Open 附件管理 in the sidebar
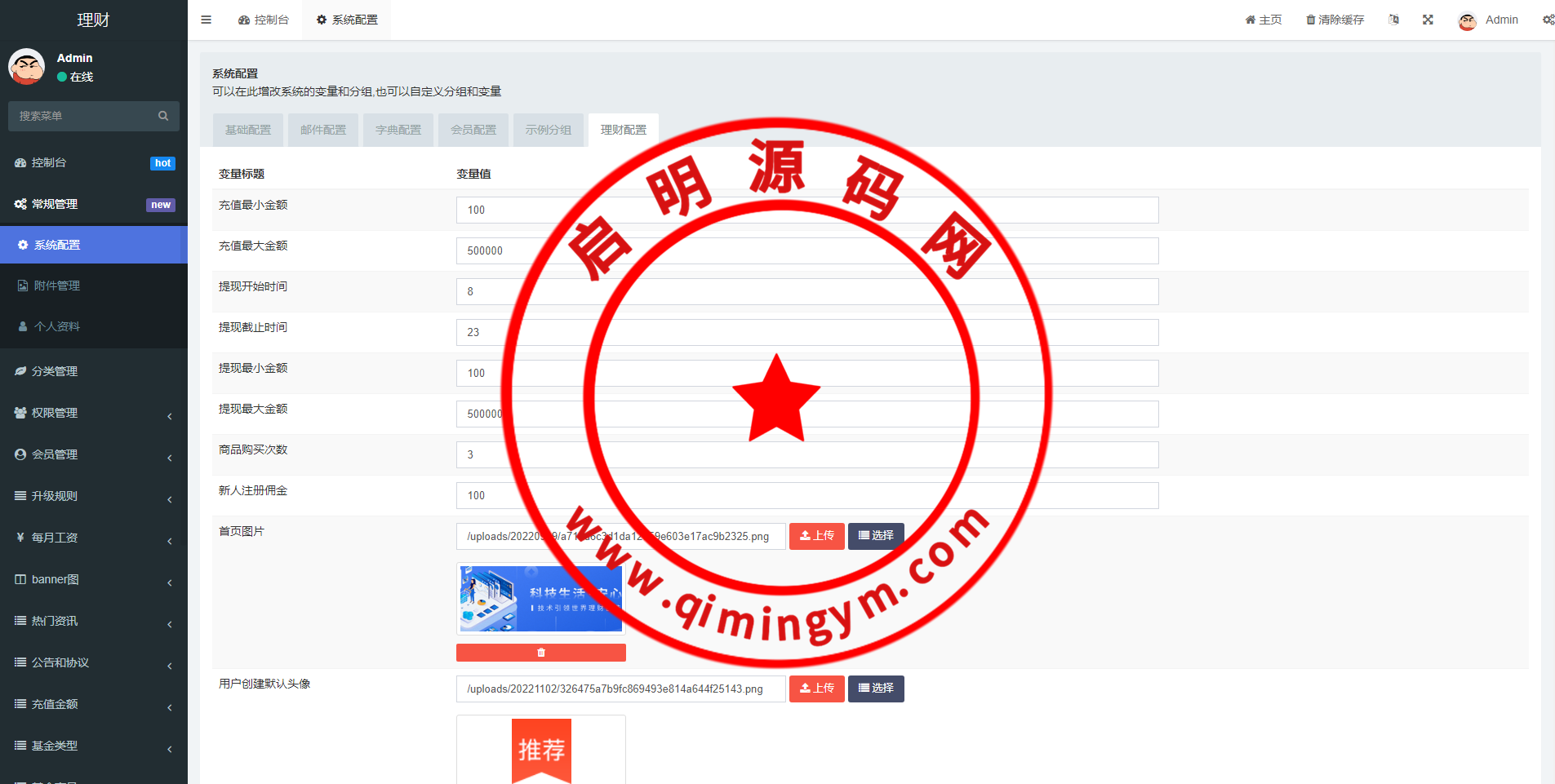This screenshot has width=1555, height=784. [x=57, y=286]
